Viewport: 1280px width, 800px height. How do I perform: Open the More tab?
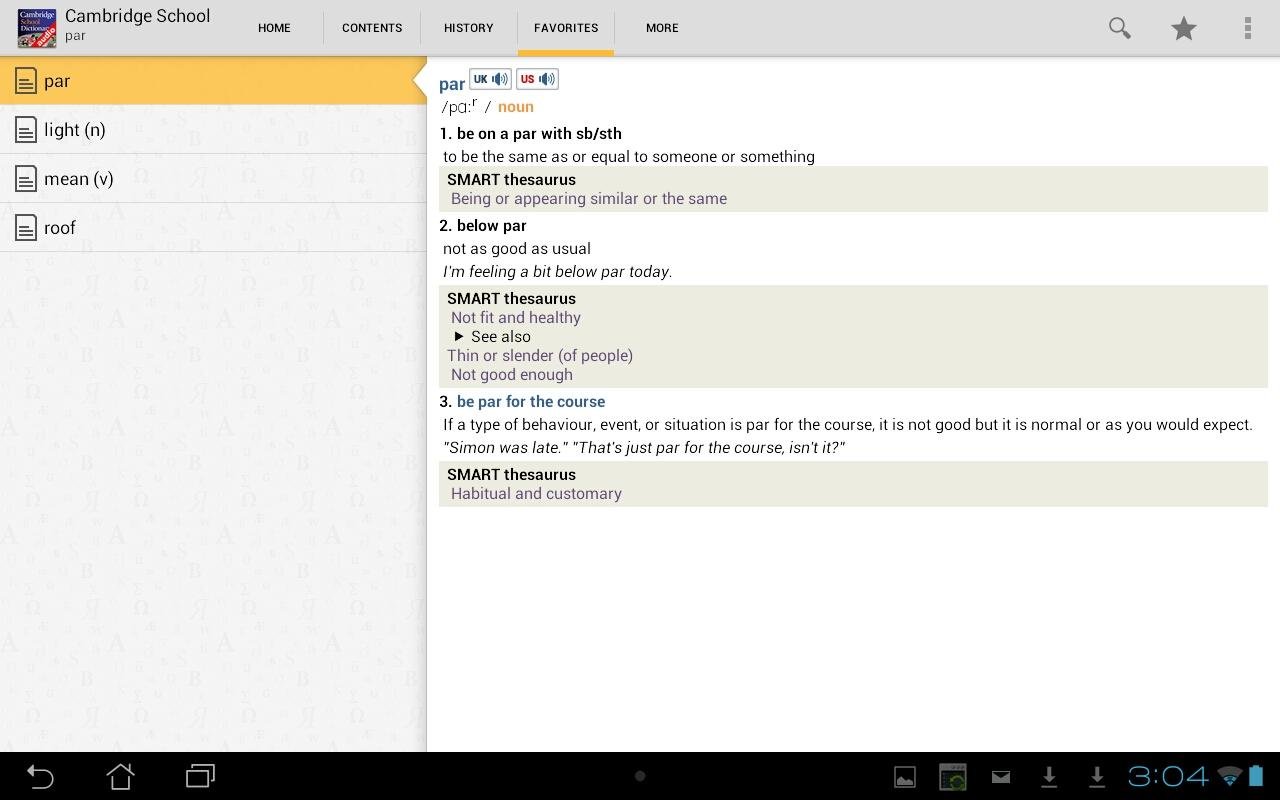coord(662,28)
